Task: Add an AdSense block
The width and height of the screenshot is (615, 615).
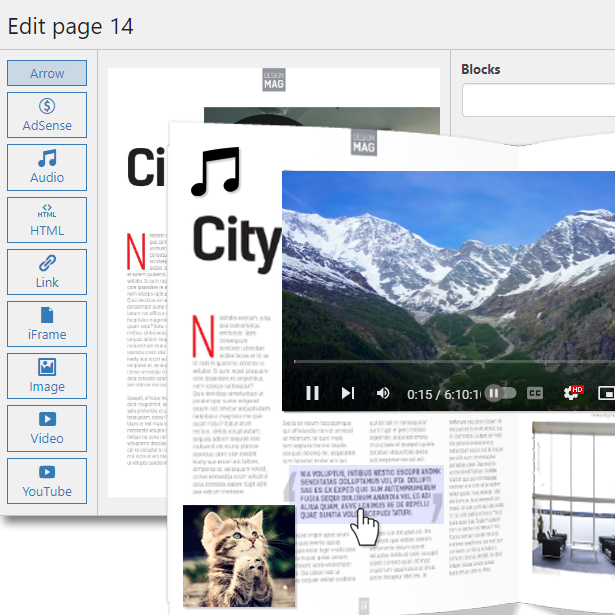Action: coord(47,115)
